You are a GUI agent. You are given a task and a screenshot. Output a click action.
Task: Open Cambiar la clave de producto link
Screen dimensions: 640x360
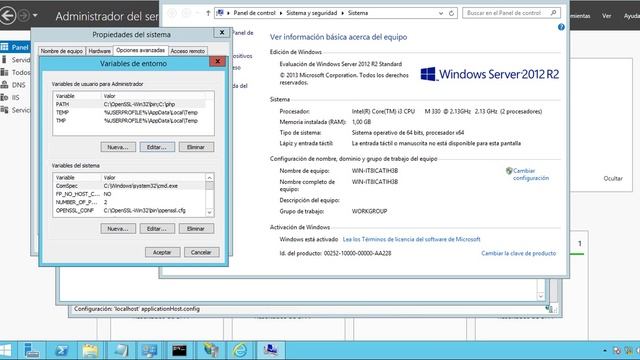point(518,253)
